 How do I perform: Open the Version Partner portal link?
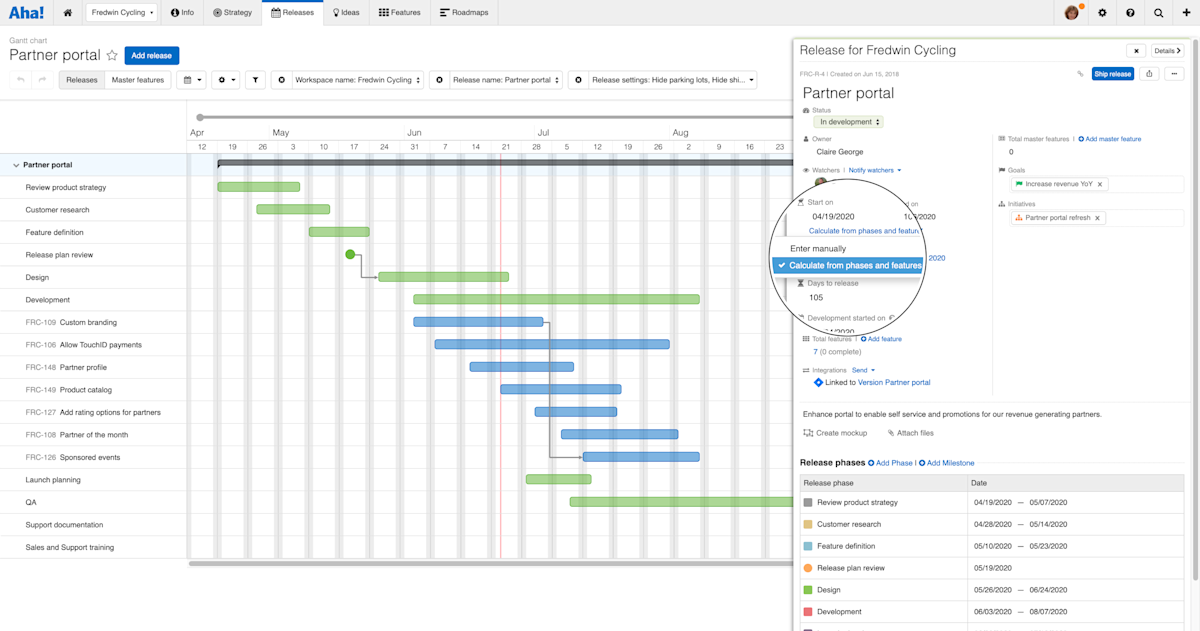click(894, 382)
